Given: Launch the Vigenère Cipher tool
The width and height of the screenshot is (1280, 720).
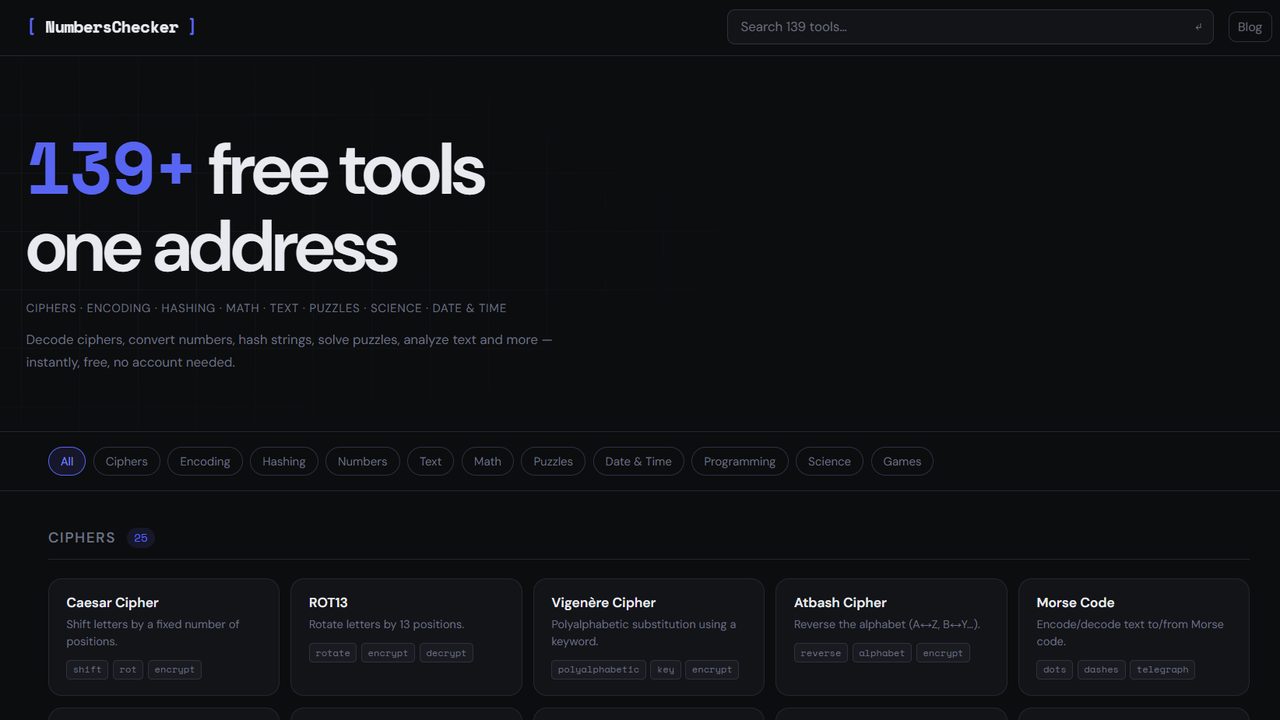Looking at the screenshot, I should 649,636.
